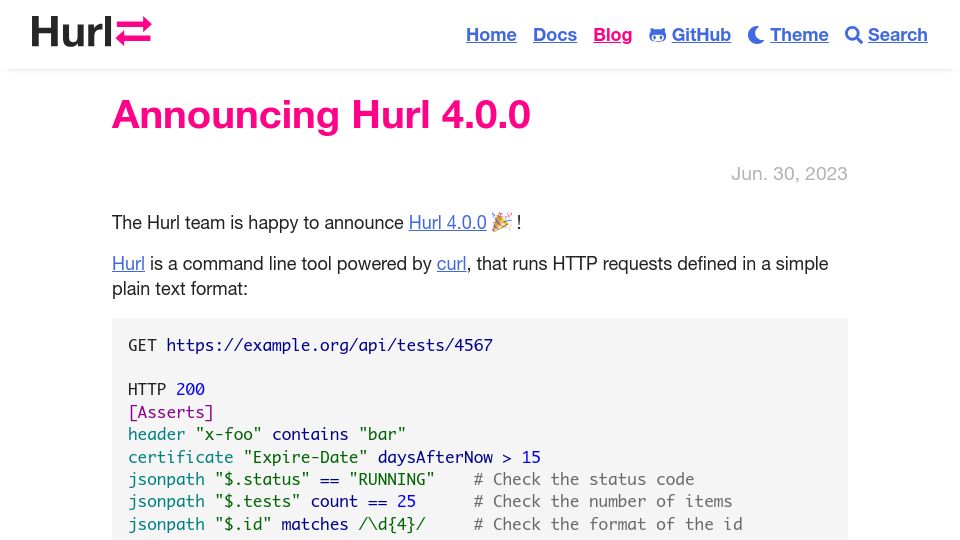Open the Docs nav link
Viewport: 960px width, 540px height.
[x=555, y=35]
